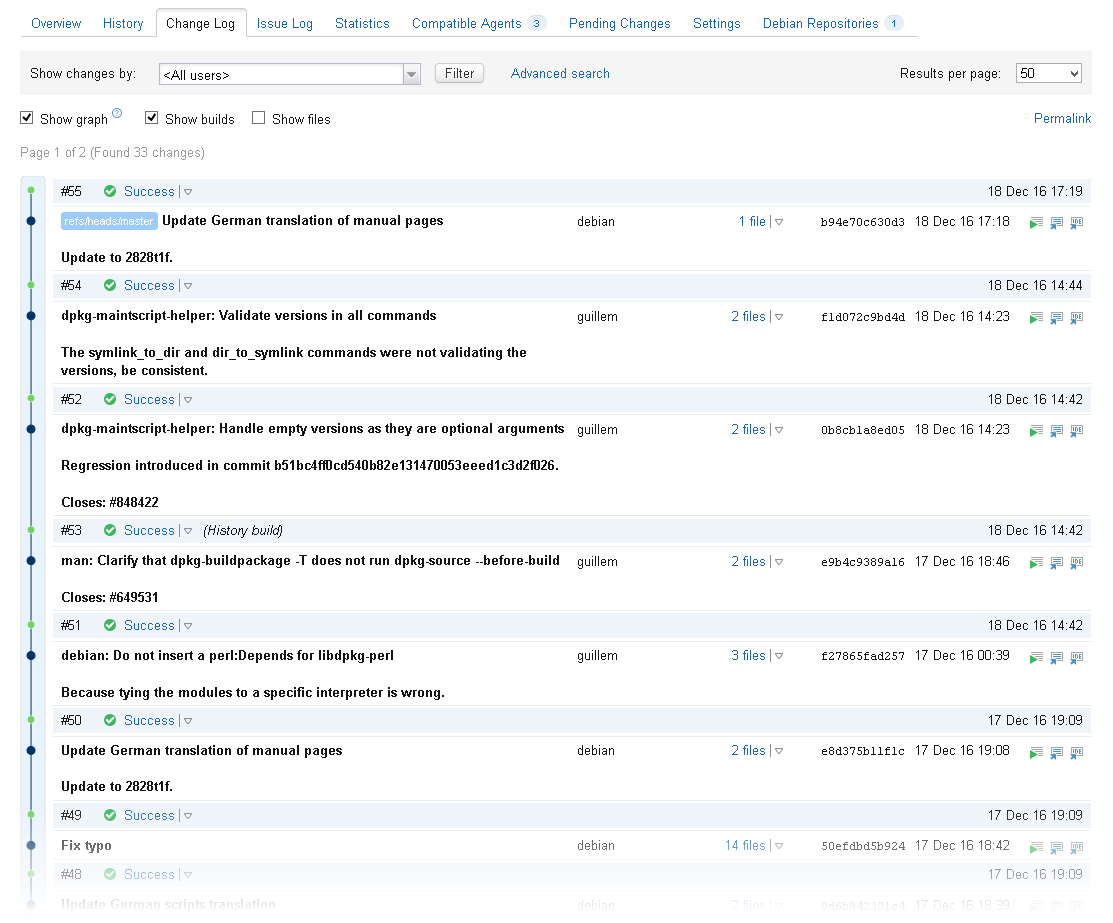Open change 50efdbd5b924 in IDE
Image resolution: width=1113 pixels, height=923 pixels.
1077,847
